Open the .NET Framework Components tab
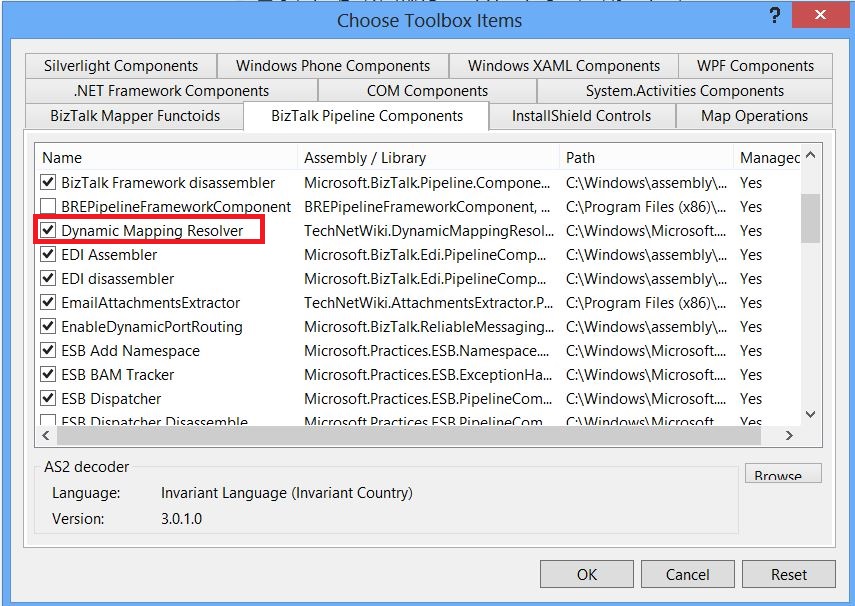Image resolution: width=855 pixels, height=606 pixels. 171,91
